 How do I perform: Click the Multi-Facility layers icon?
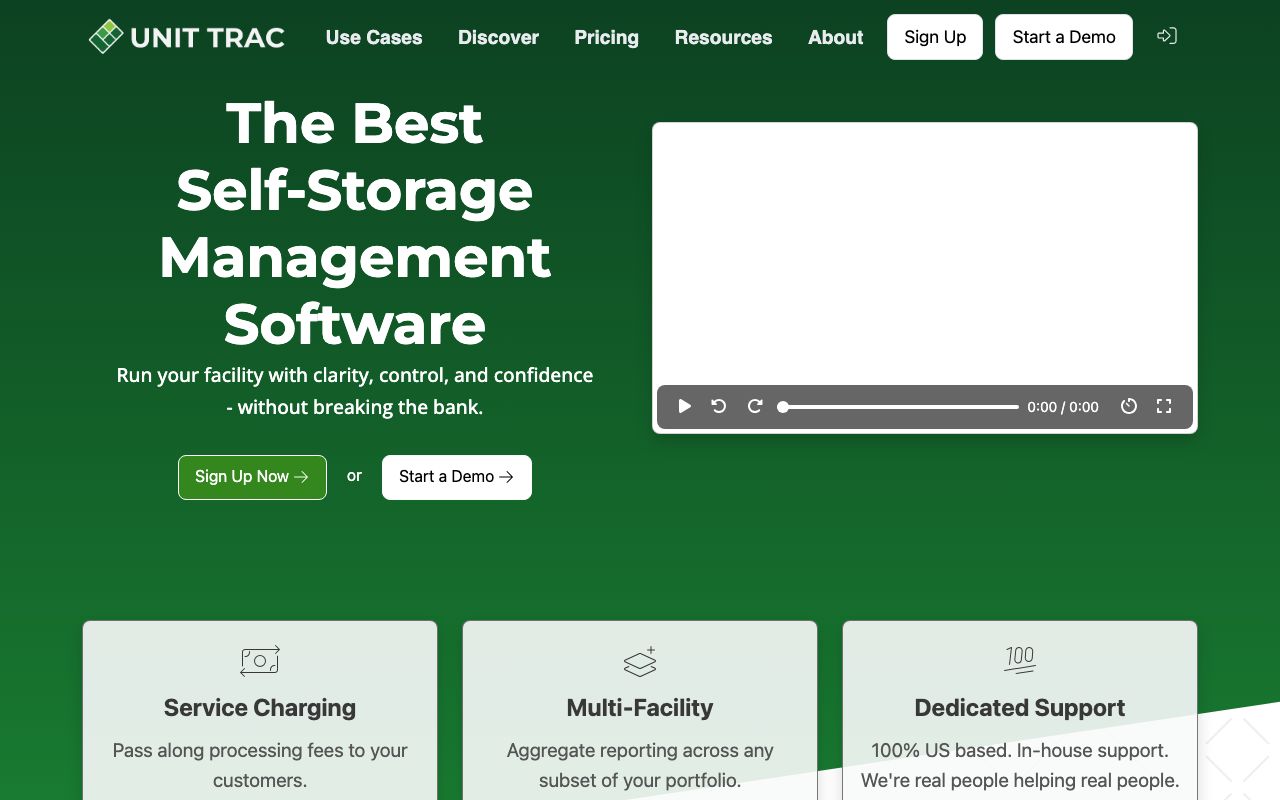640,661
